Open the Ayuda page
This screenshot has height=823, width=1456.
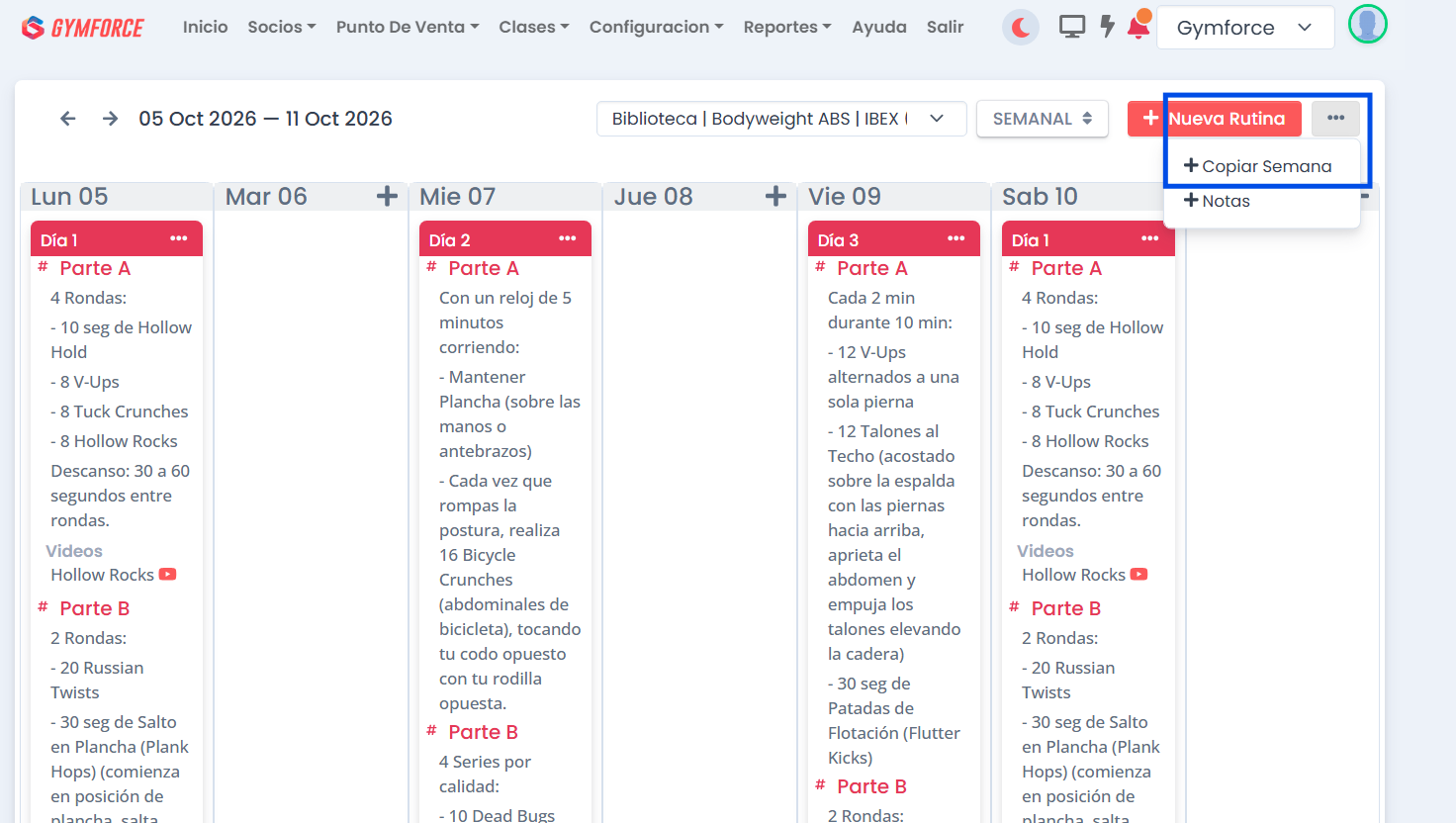879,27
